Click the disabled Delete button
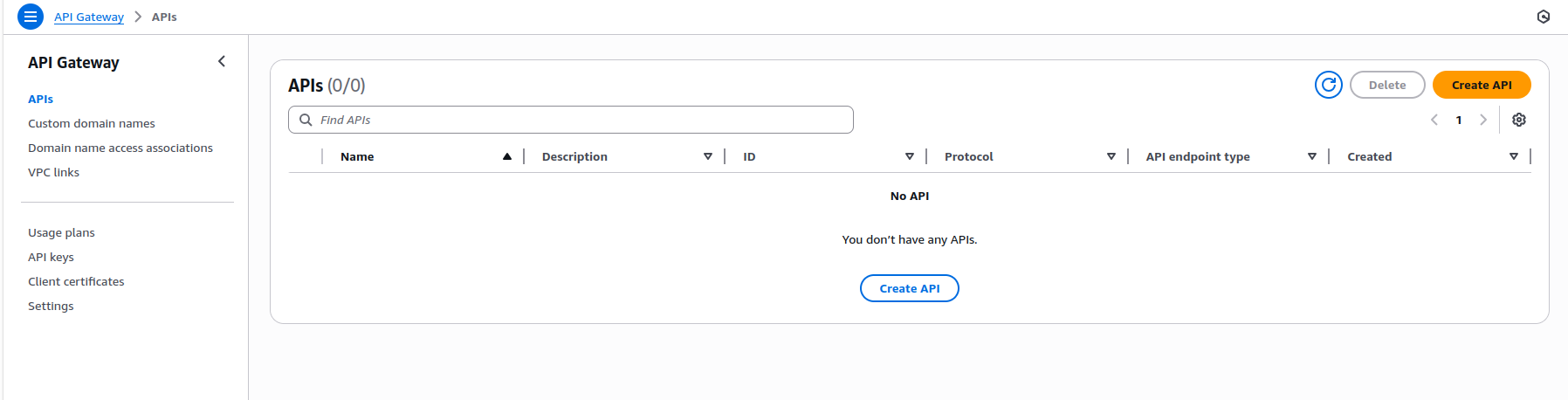 pyautogui.click(x=1387, y=85)
